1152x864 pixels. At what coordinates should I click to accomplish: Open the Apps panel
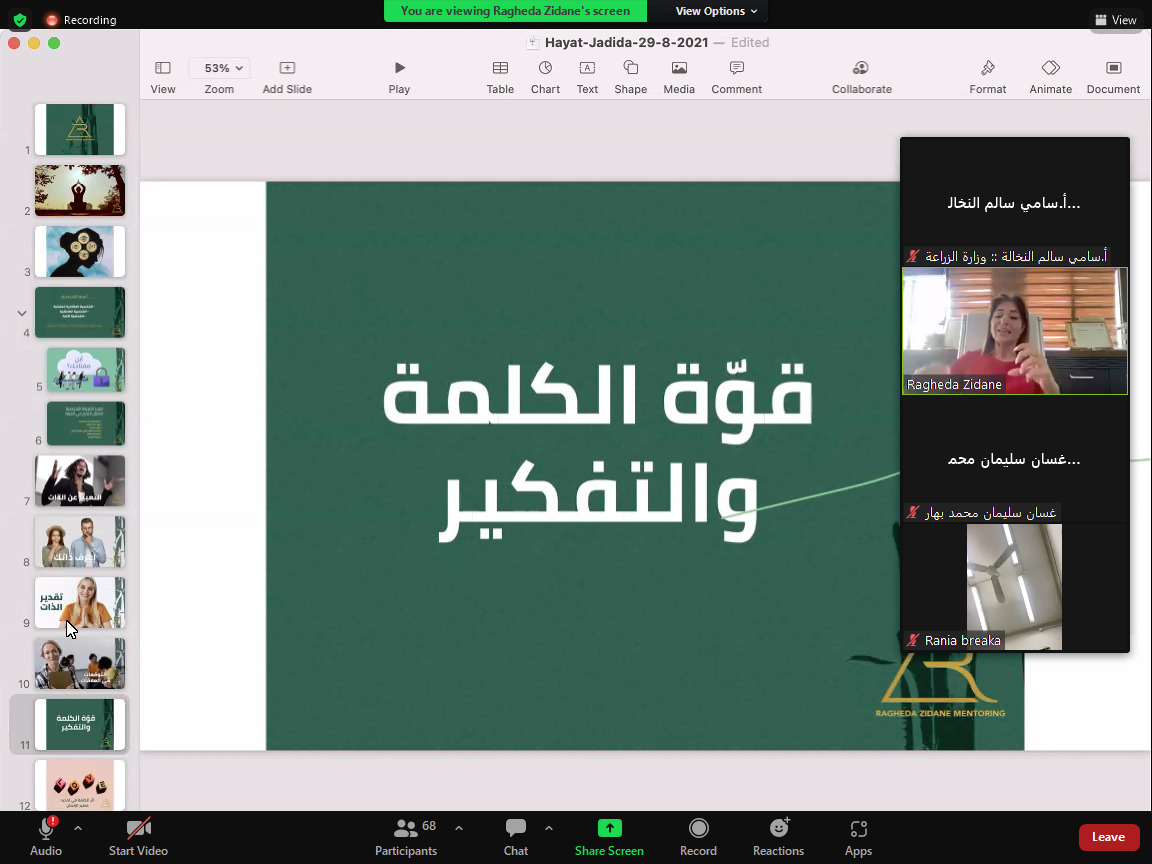click(x=858, y=829)
